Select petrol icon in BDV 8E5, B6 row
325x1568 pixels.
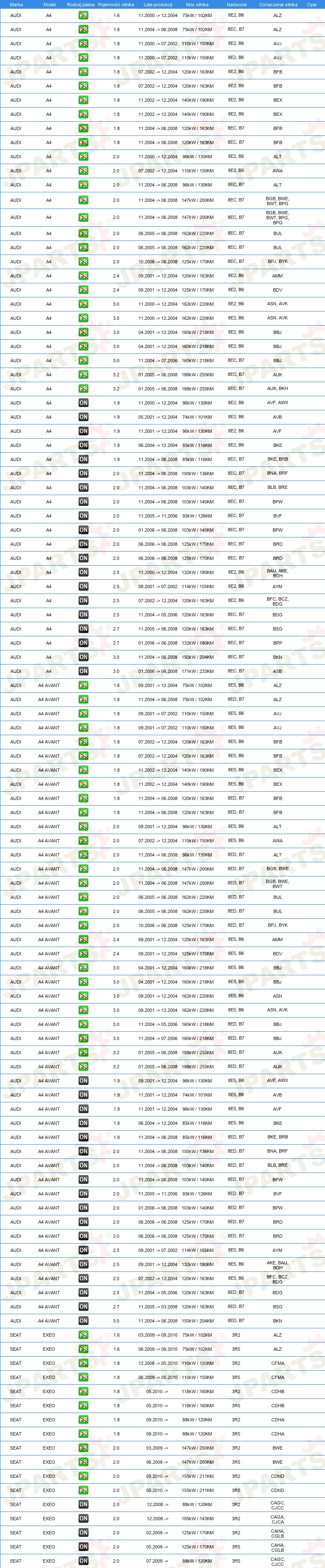pyautogui.click(x=84, y=954)
